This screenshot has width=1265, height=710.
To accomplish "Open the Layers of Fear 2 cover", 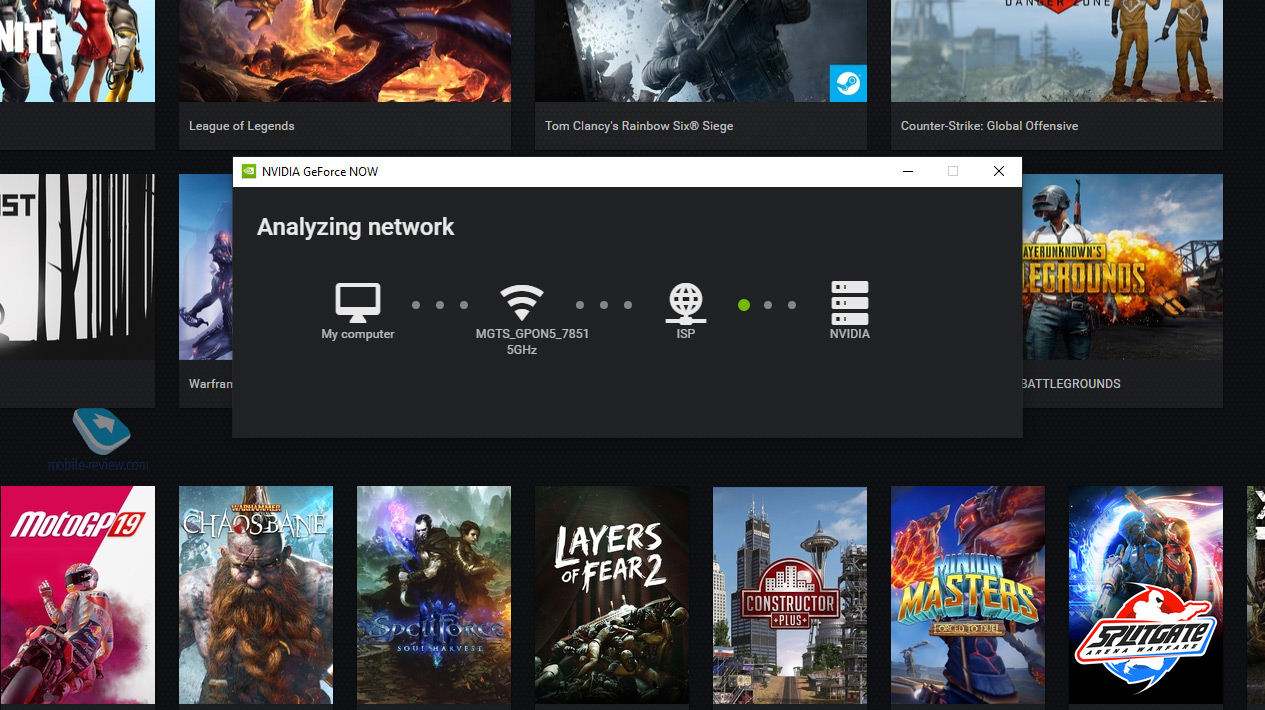I will [611, 595].
